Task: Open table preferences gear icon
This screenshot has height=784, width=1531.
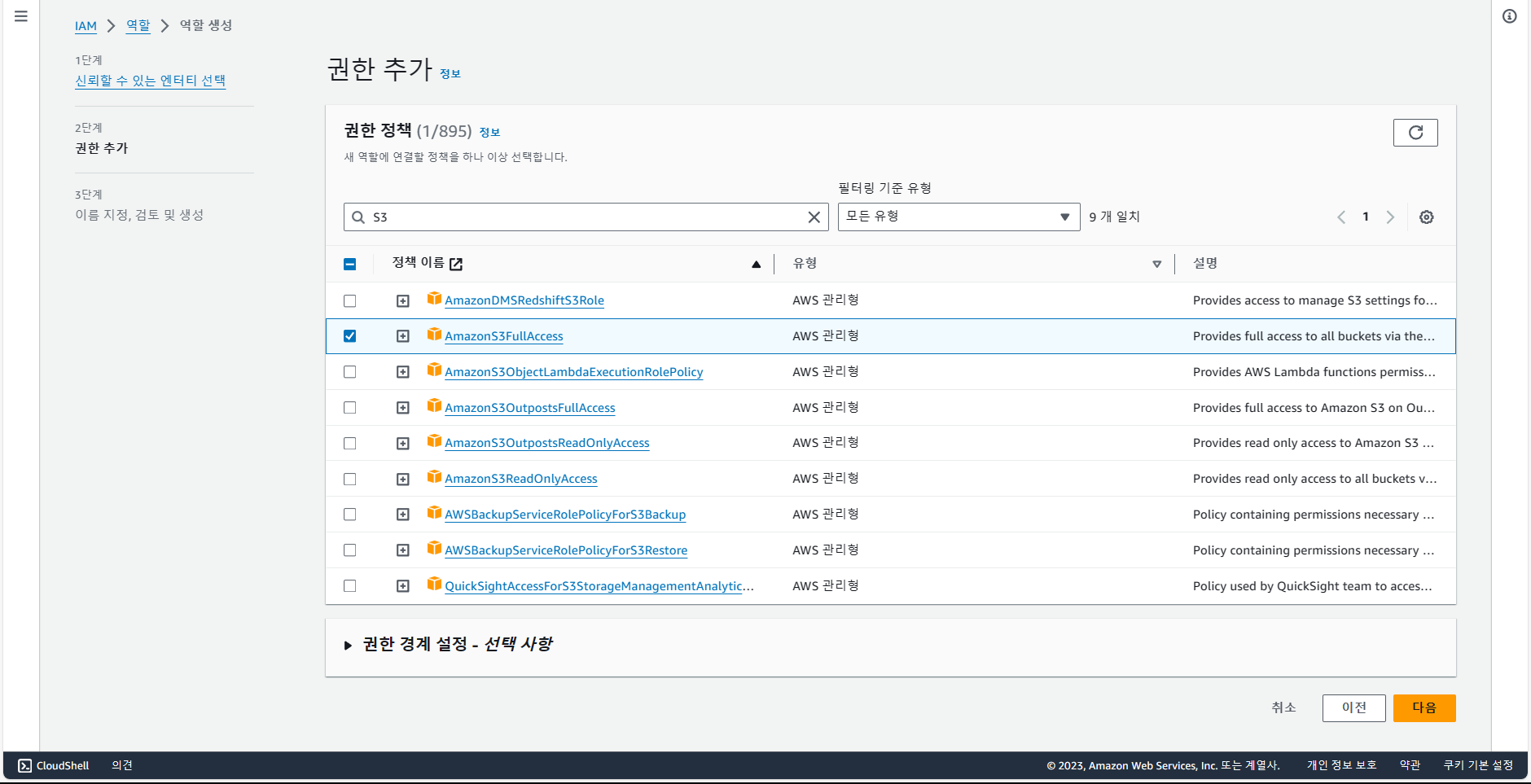Action: tap(1427, 217)
